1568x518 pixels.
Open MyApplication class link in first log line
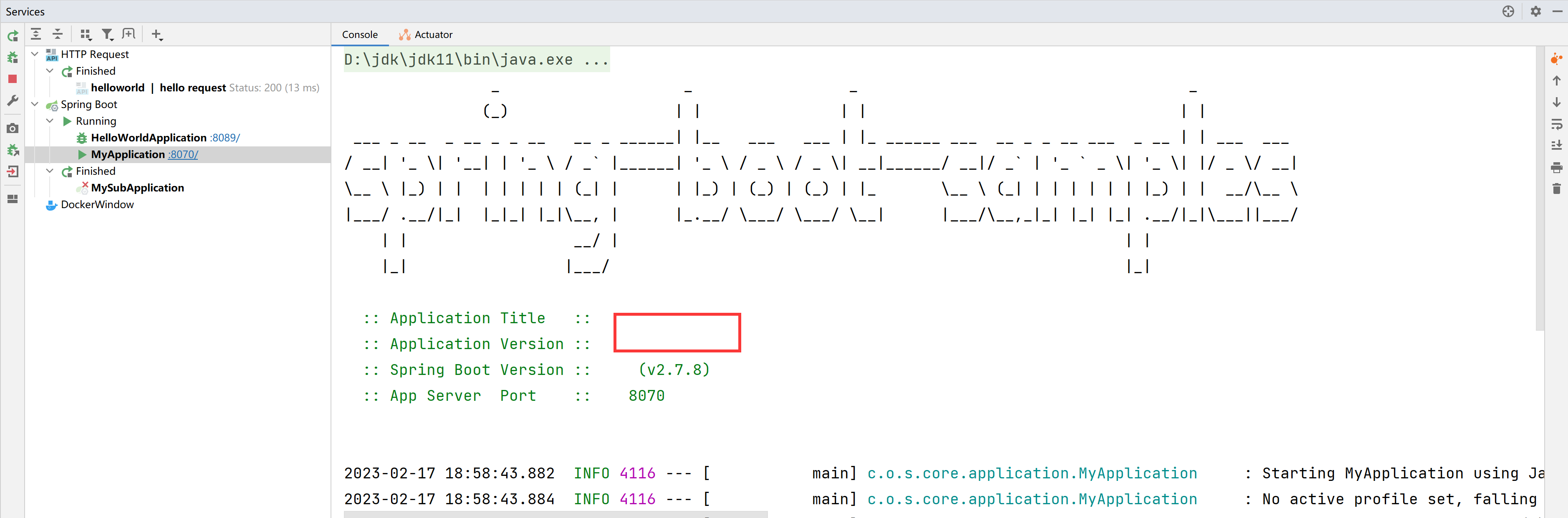coord(1032,473)
